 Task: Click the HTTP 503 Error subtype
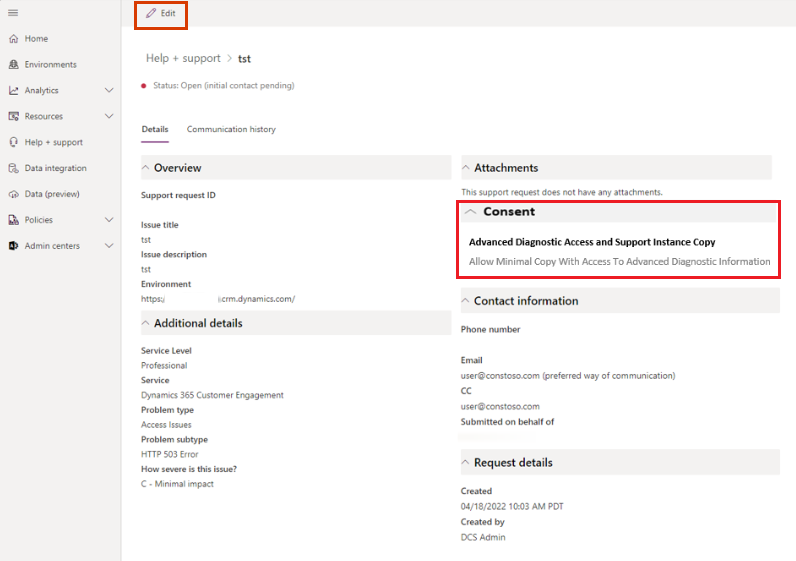pyautogui.click(x=170, y=454)
